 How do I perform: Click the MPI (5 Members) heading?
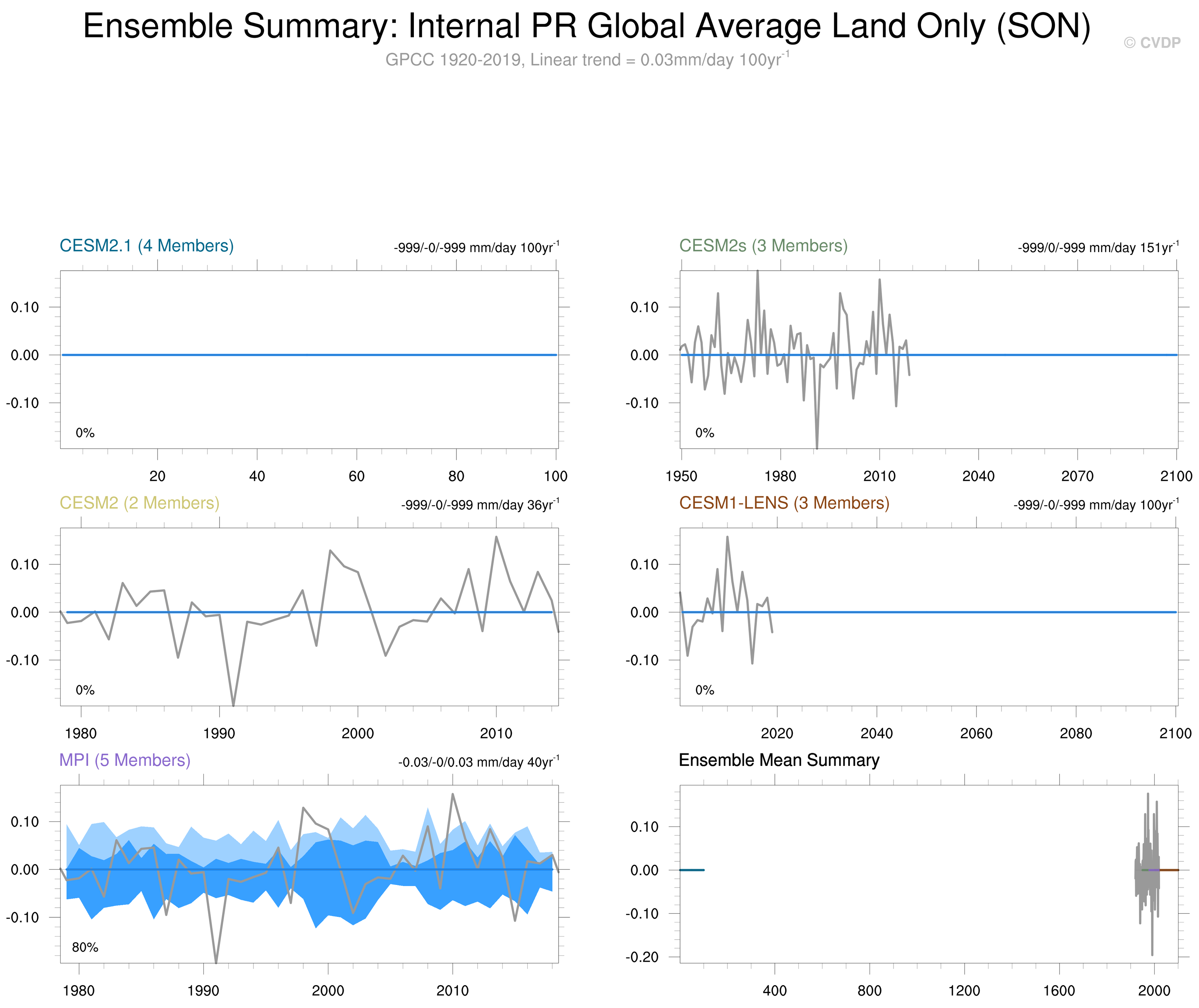124,760
